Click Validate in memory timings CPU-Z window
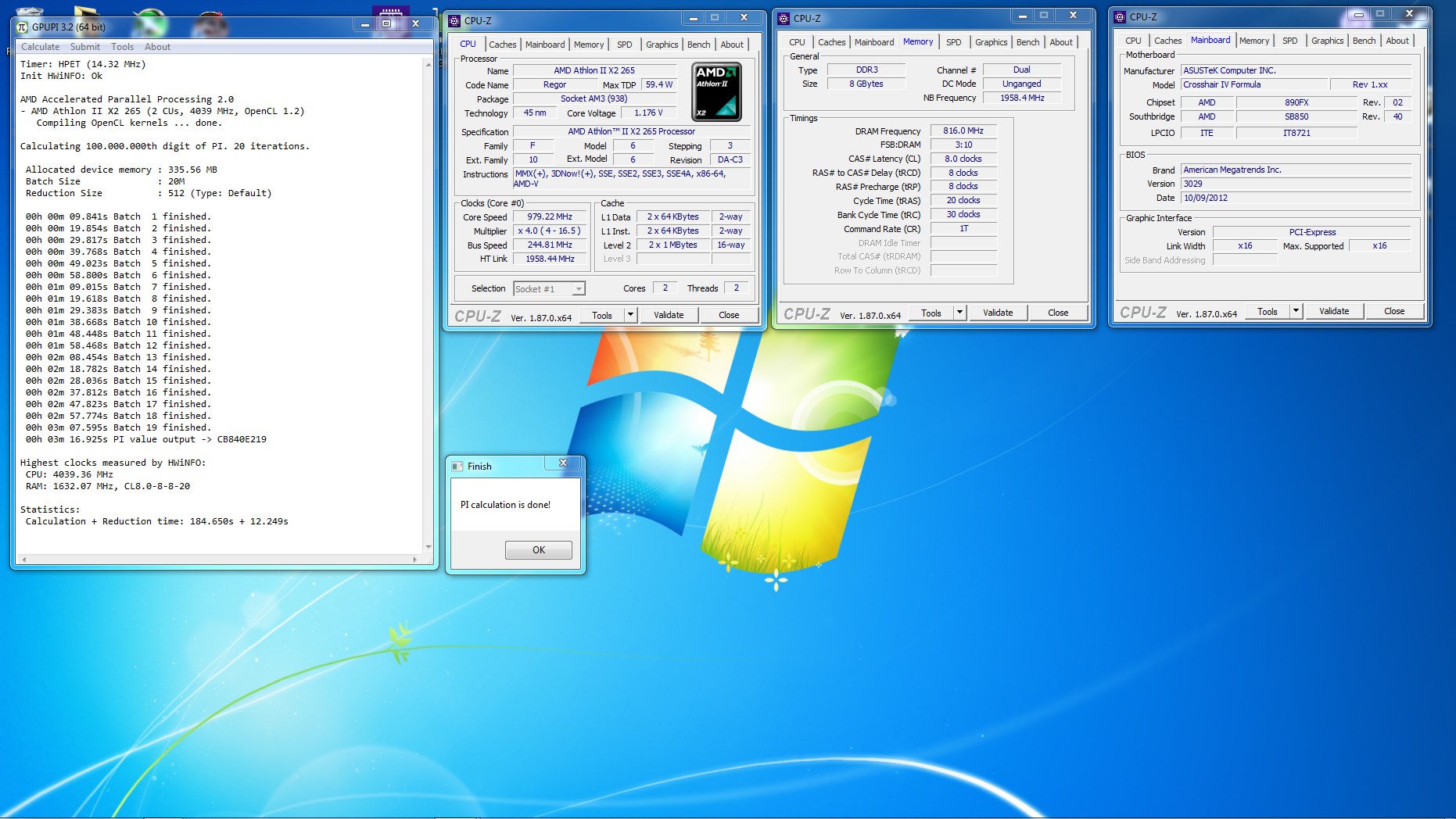Viewport: 1456px width, 819px height. [x=998, y=313]
